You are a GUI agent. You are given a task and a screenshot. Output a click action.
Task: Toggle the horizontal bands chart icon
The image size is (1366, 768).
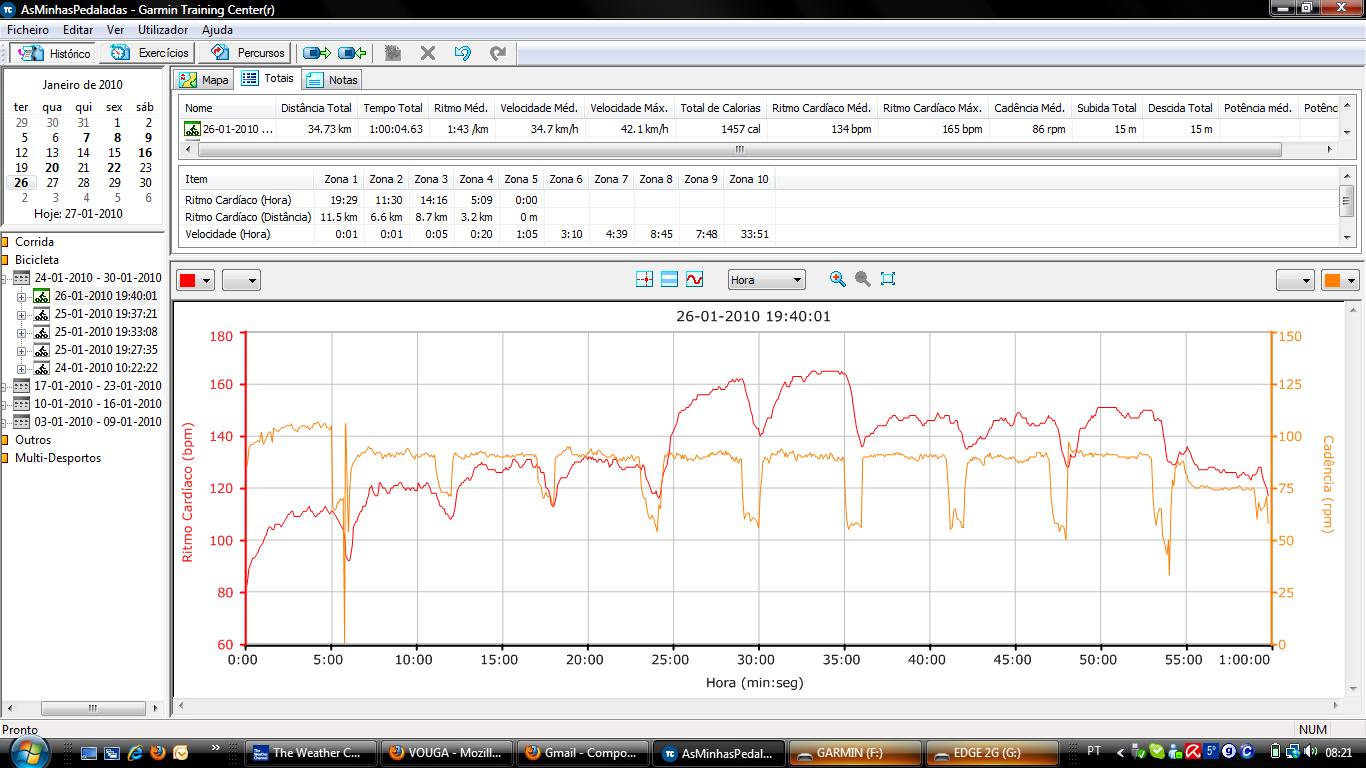[669, 280]
